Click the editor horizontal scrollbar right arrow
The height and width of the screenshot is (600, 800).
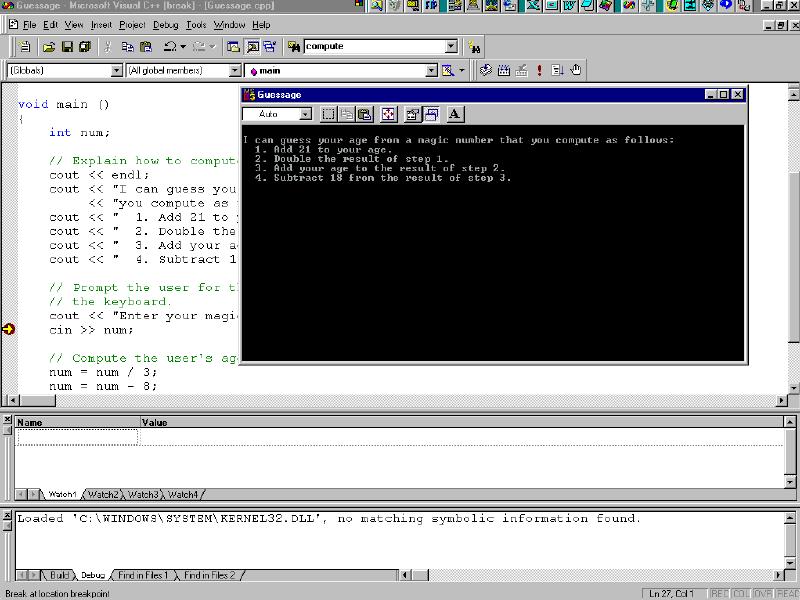point(782,401)
